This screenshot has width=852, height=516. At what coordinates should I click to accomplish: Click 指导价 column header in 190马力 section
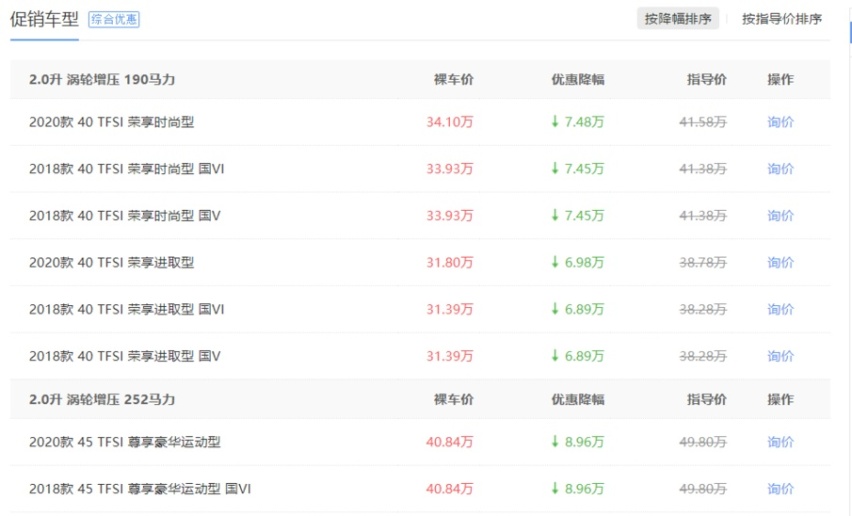(x=706, y=79)
